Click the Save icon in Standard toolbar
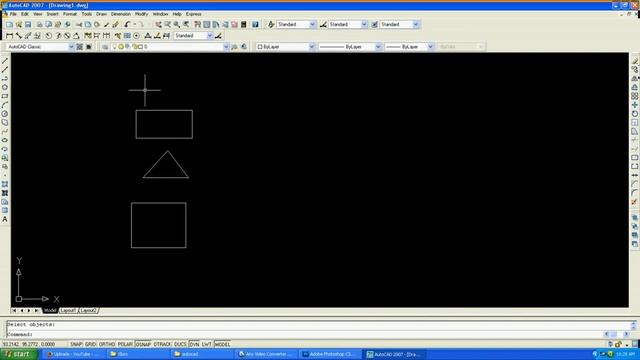The image size is (640, 360). [x=28, y=24]
